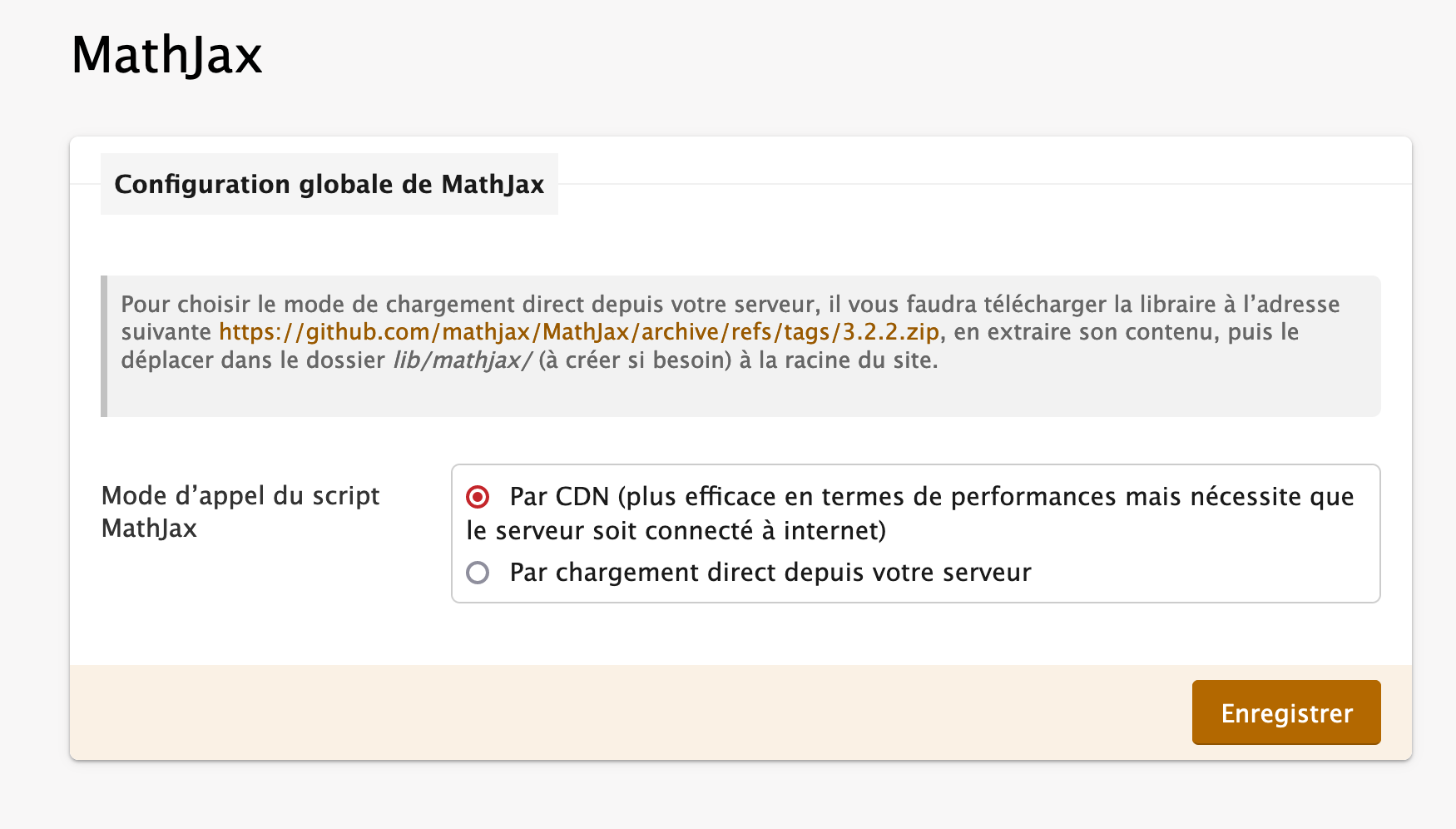Select "Par chargement direct depuis votre serveur" radio

click(x=478, y=573)
